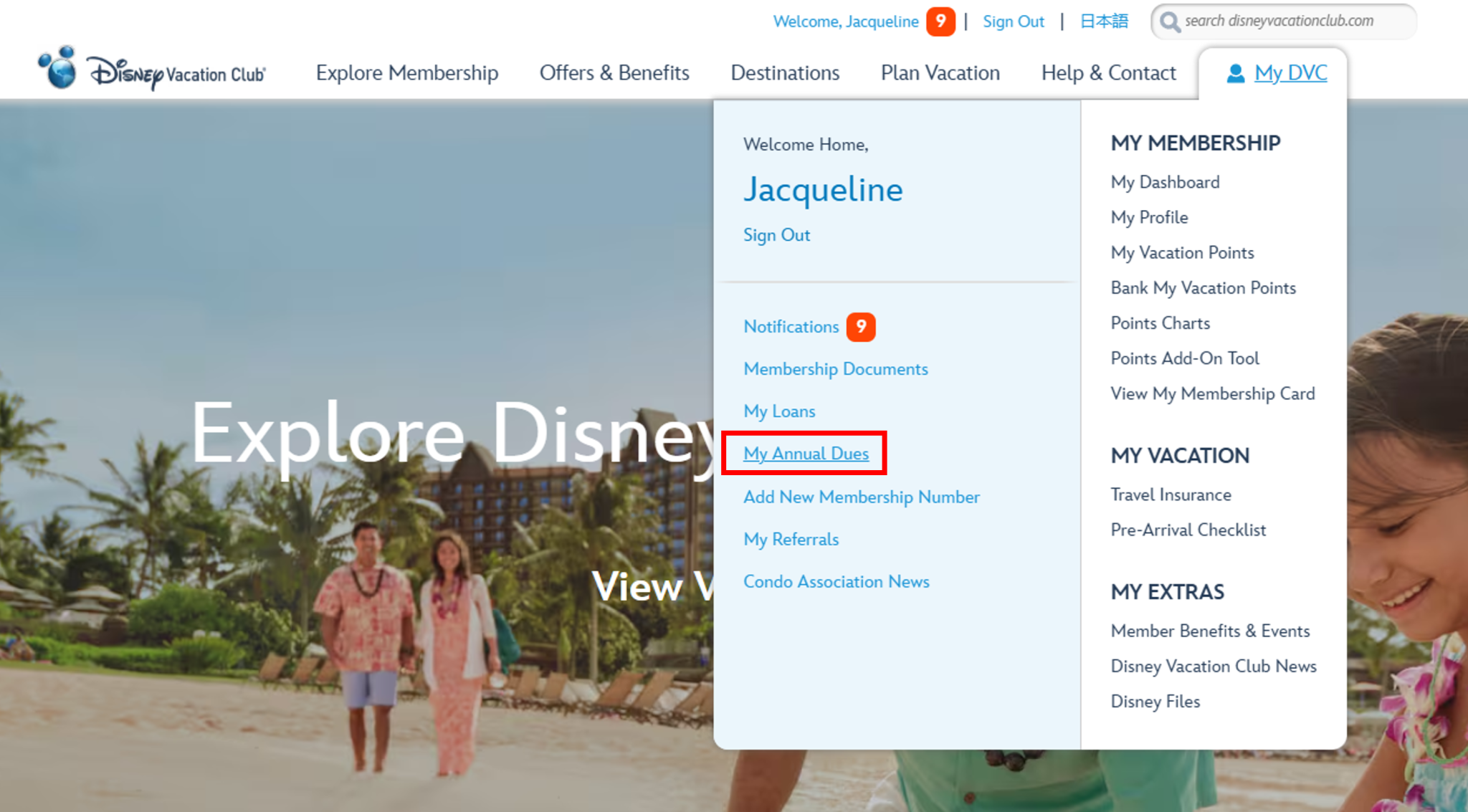Click Bank My Vacation Points
Screen dimensions: 1468x812
1203,287
